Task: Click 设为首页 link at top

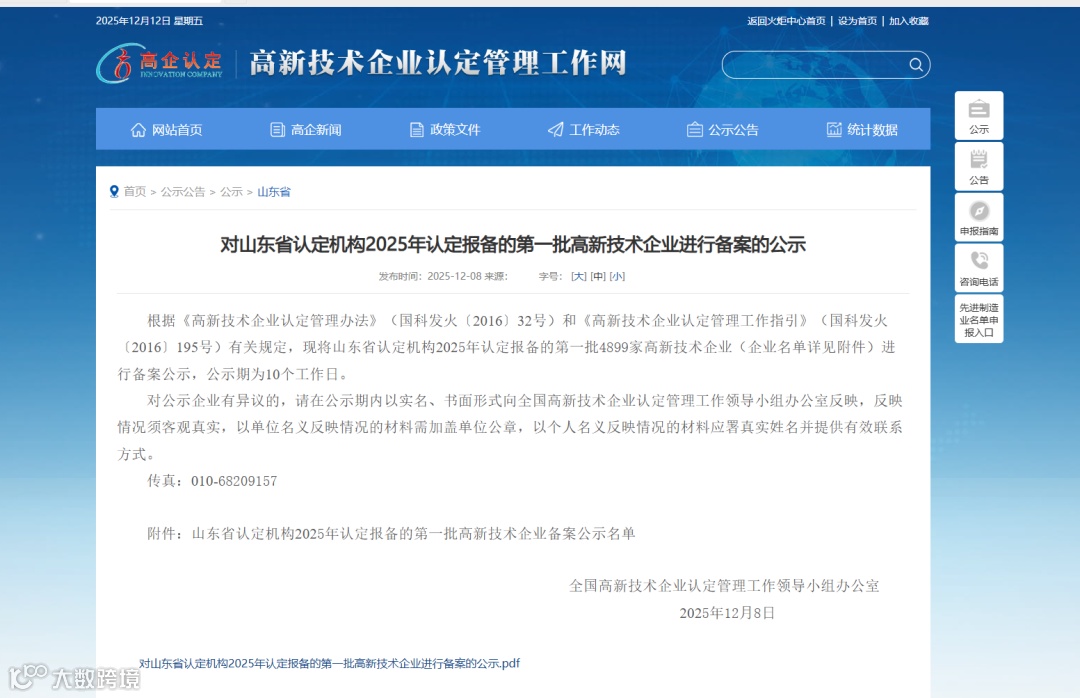Action: 857,21
